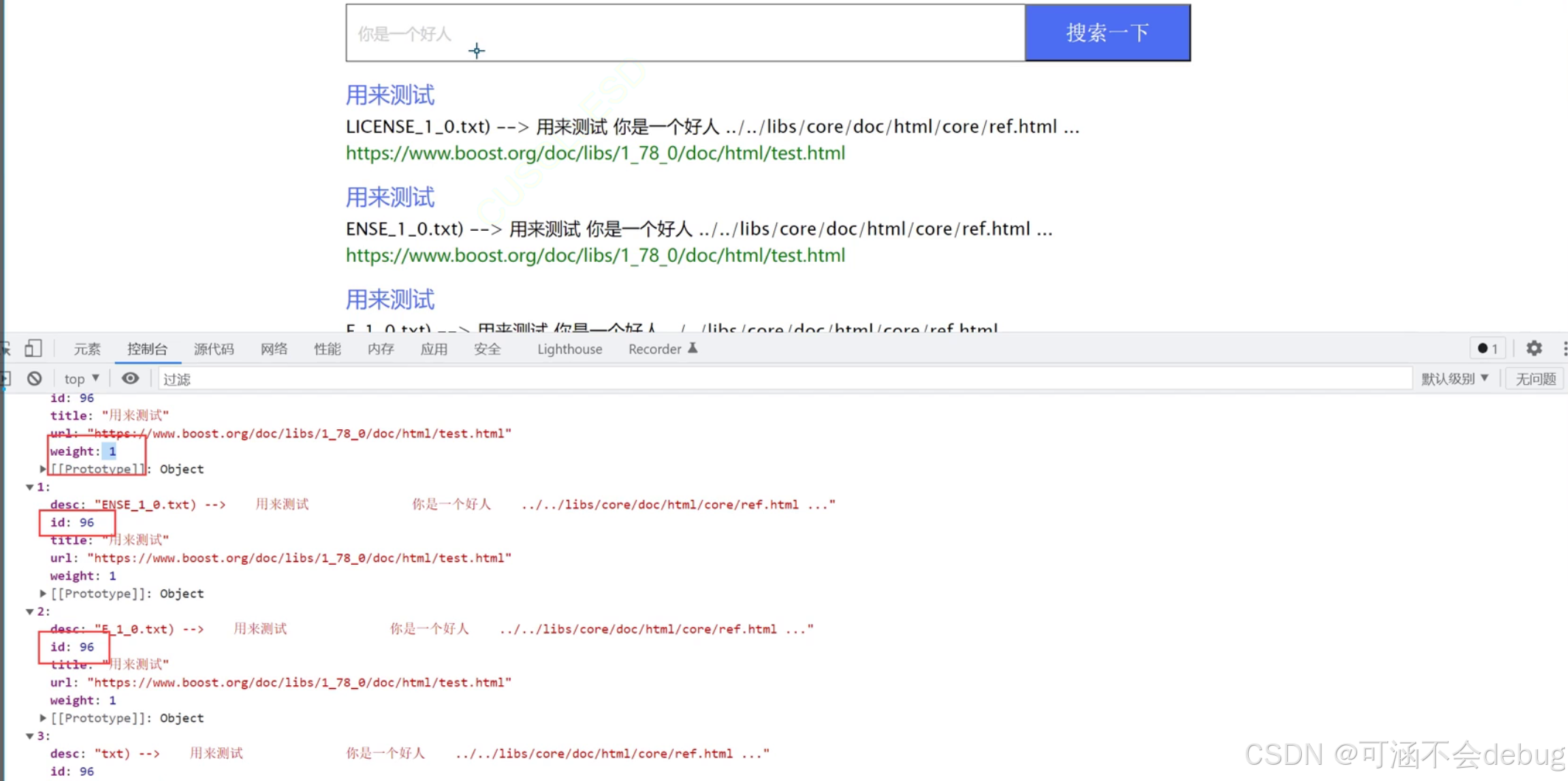Screen dimensions: 1568x781
Task: Switch to the 网络 tab
Action: [273, 350]
